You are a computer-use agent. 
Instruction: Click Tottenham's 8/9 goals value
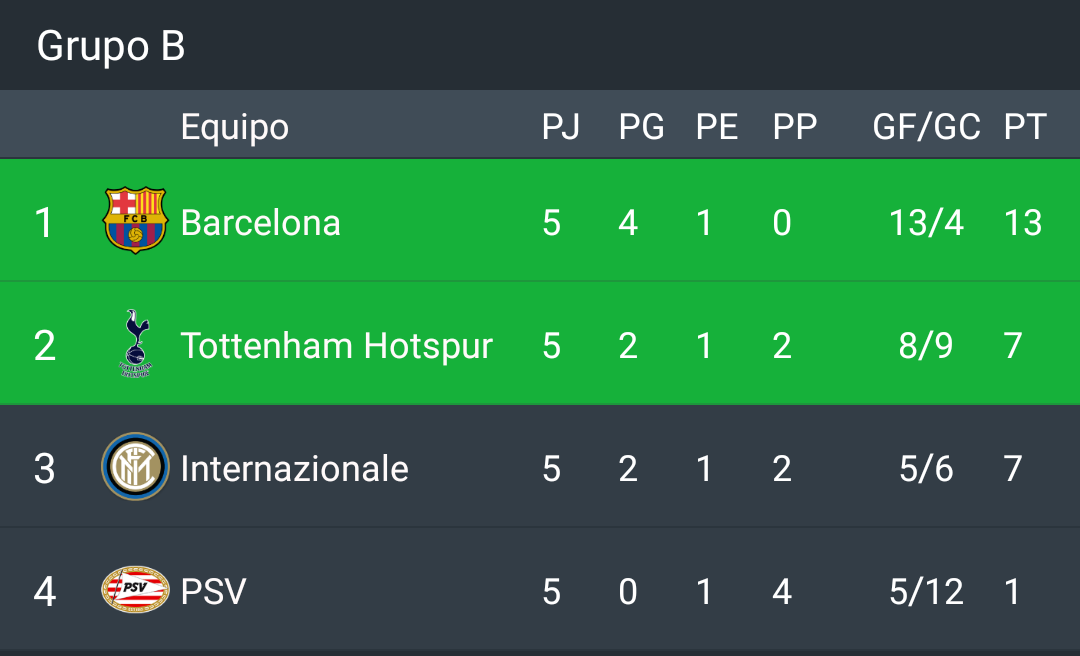coord(926,346)
